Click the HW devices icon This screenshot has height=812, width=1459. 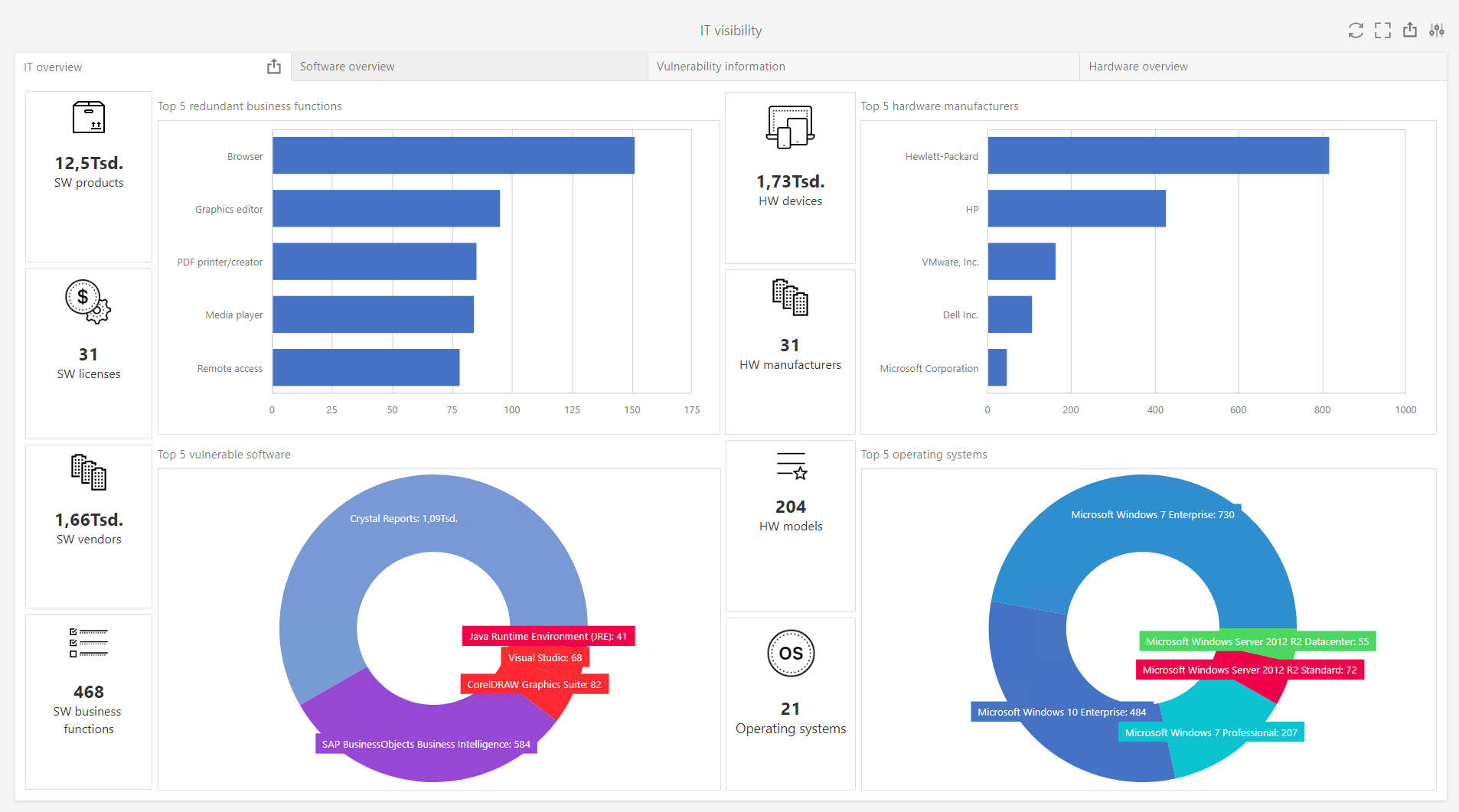790,127
